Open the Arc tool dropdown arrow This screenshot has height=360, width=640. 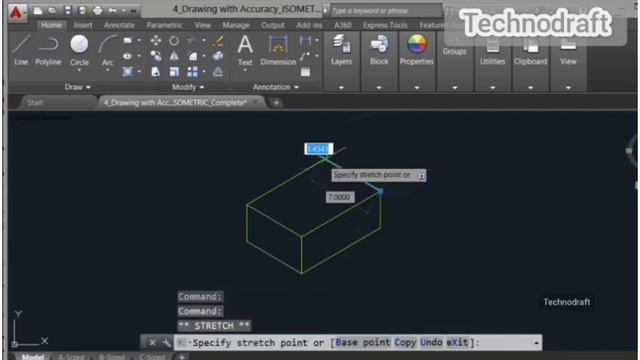click(x=108, y=71)
